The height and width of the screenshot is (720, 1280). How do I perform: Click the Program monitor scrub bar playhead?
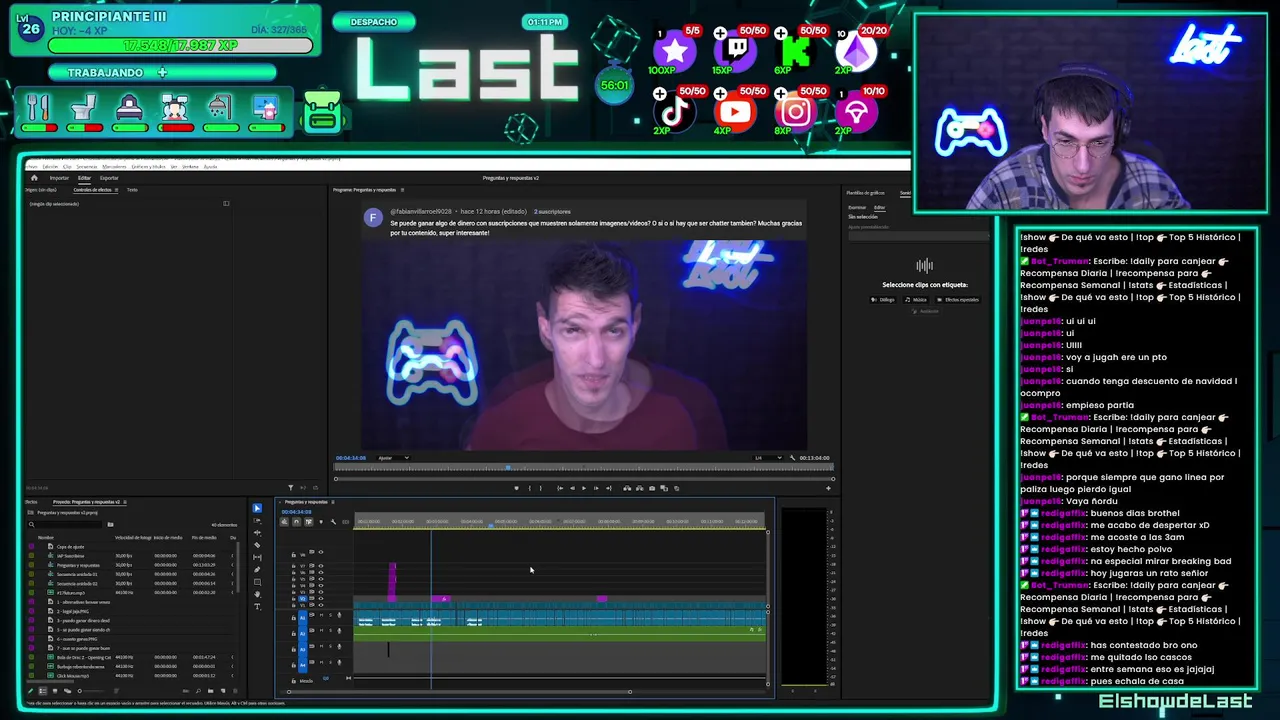tap(508, 467)
